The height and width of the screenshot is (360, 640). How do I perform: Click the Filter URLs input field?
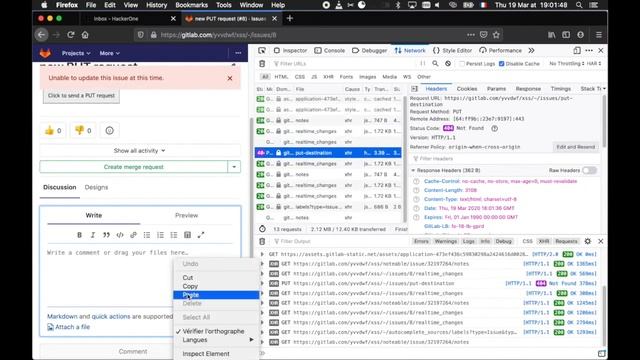tap(345, 64)
